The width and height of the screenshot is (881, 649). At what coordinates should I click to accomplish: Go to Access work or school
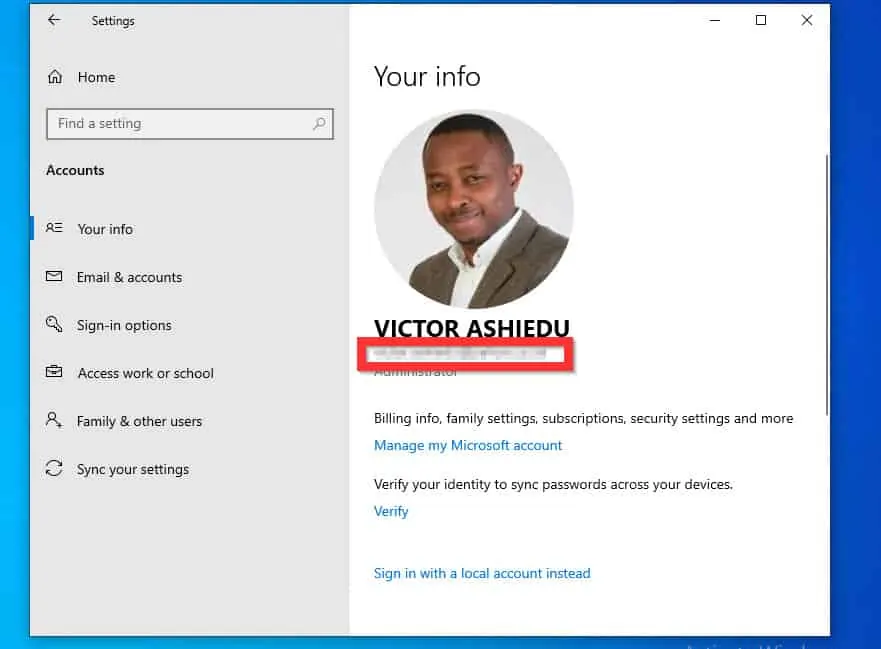[145, 373]
